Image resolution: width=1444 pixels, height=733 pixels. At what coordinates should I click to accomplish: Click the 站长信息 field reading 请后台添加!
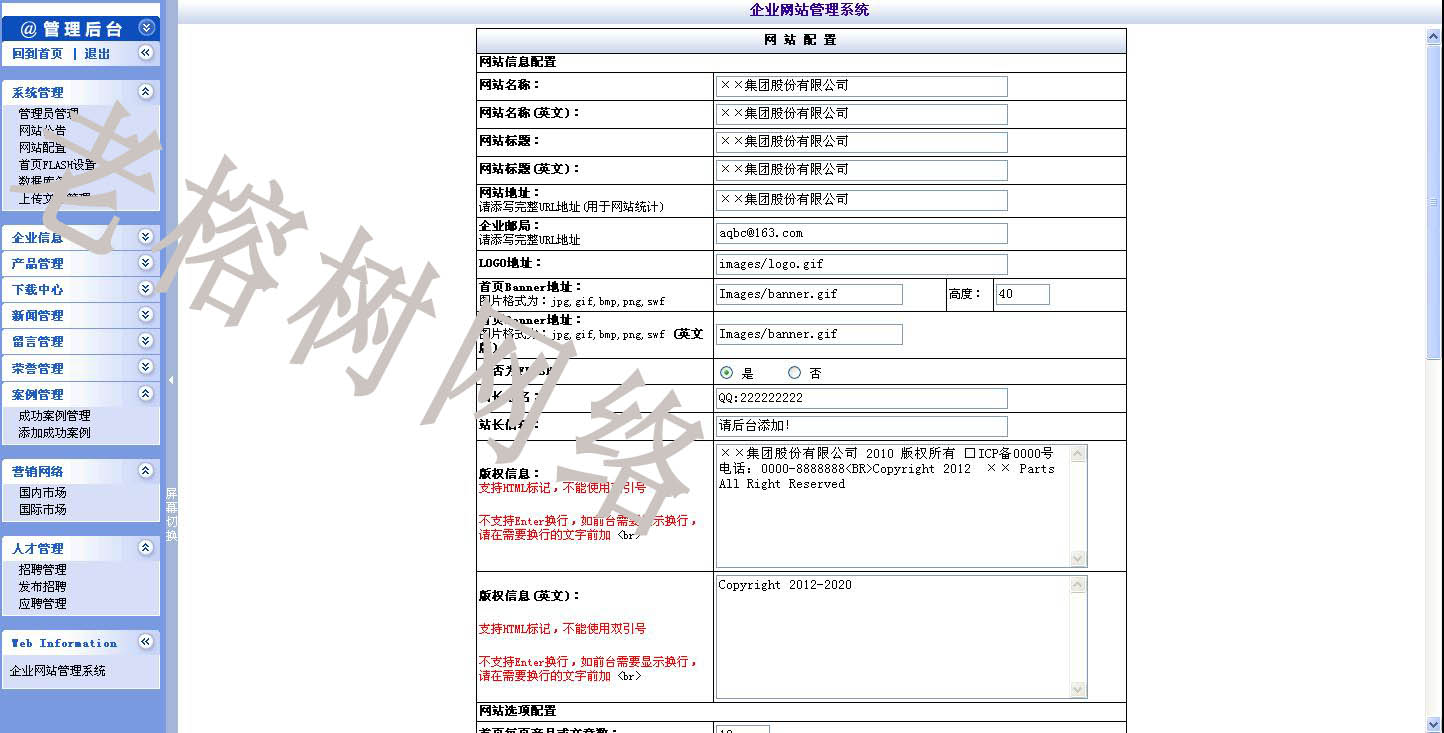pos(861,426)
